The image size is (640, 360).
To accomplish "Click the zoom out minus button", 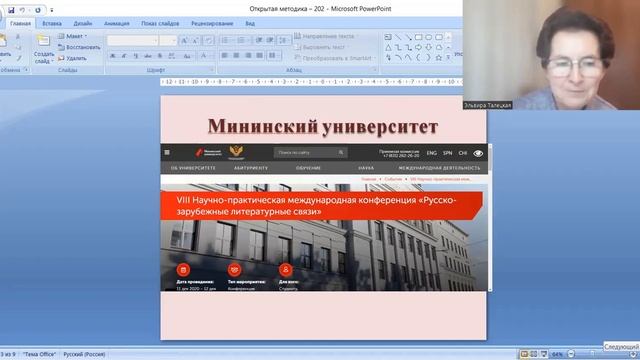I will [571, 354].
